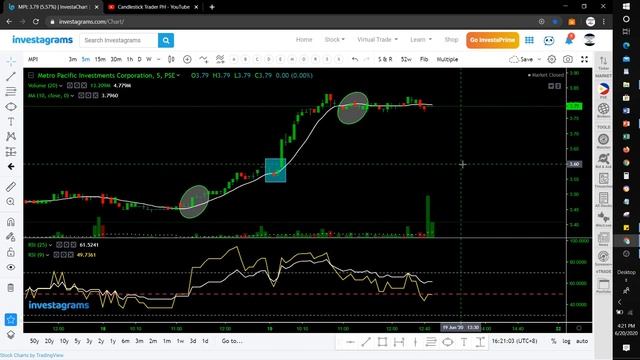Open chart settings gear icon
Screen dimensions: 640x360
click(x=551, y=60)
